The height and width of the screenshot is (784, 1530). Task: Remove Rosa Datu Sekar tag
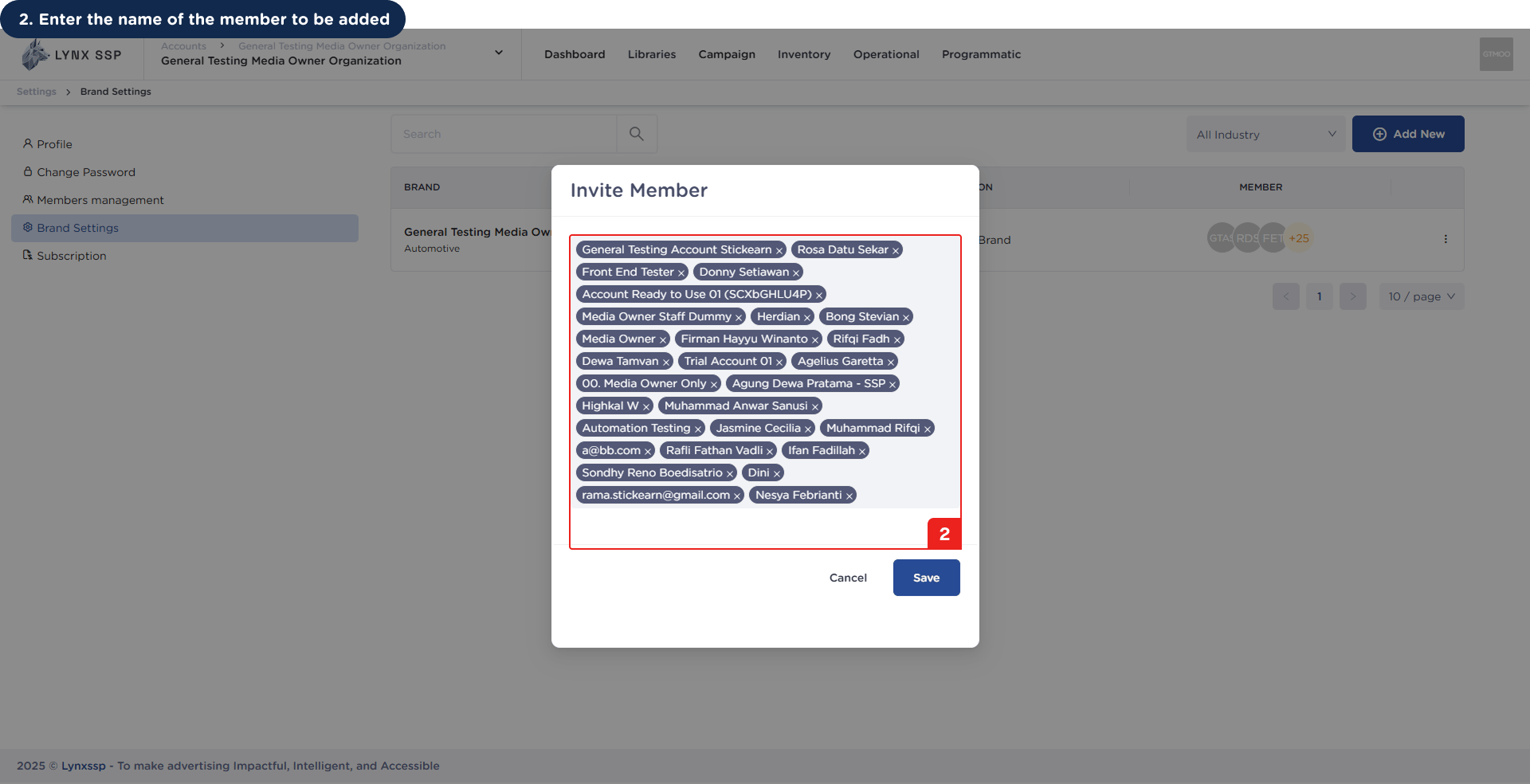pos(896,250)
